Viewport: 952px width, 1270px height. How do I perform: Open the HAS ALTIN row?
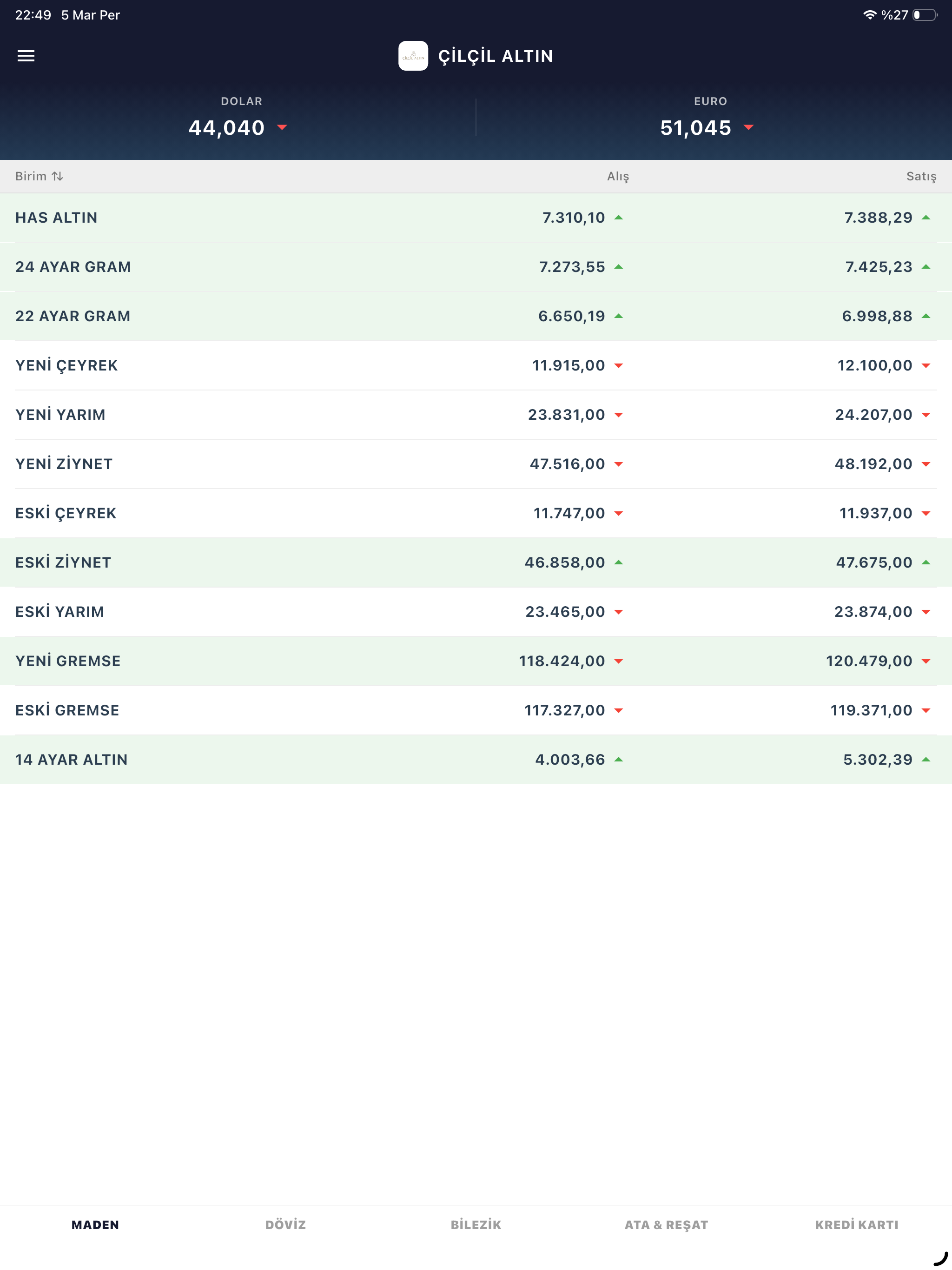tap(476, 218)
